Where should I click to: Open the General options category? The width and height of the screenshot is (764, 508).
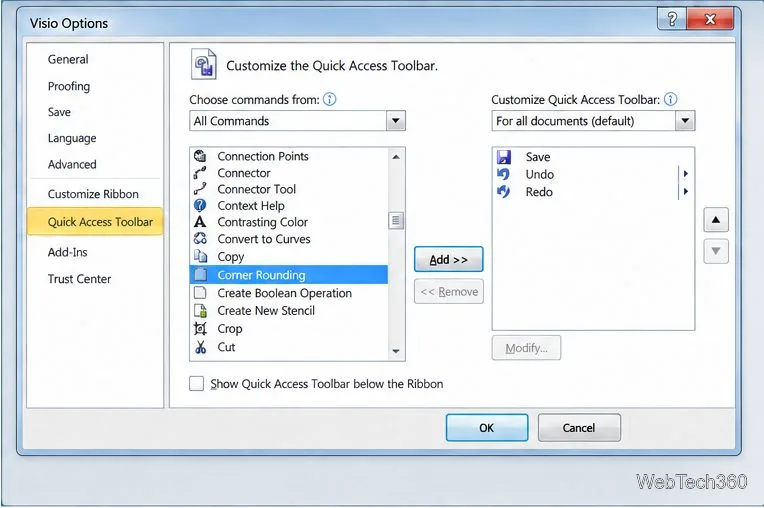click(68, 59)
